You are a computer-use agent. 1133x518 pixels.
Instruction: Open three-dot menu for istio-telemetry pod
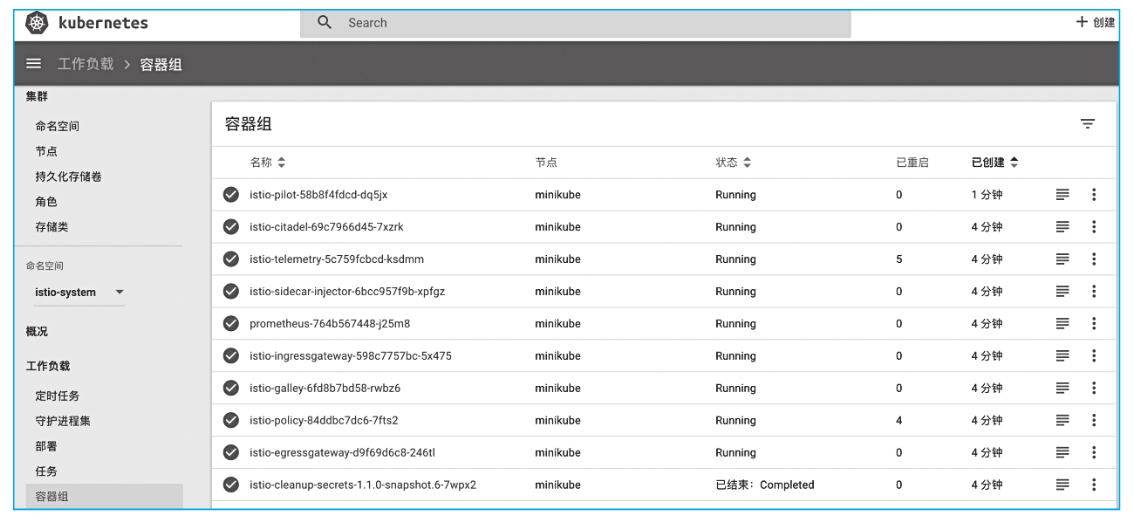click(1093, 259)
